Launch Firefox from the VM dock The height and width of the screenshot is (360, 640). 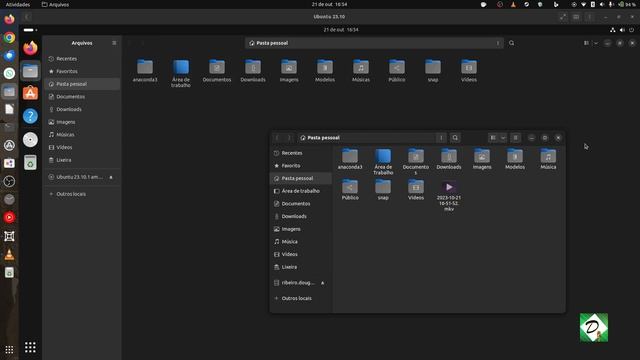[30, 48]
